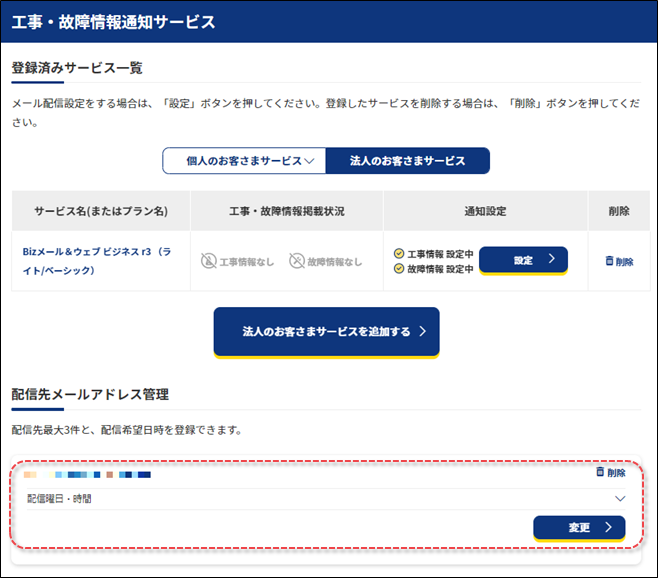
Task: Click the 登録済みサービス一覧 heading
Action: (77, 68)
